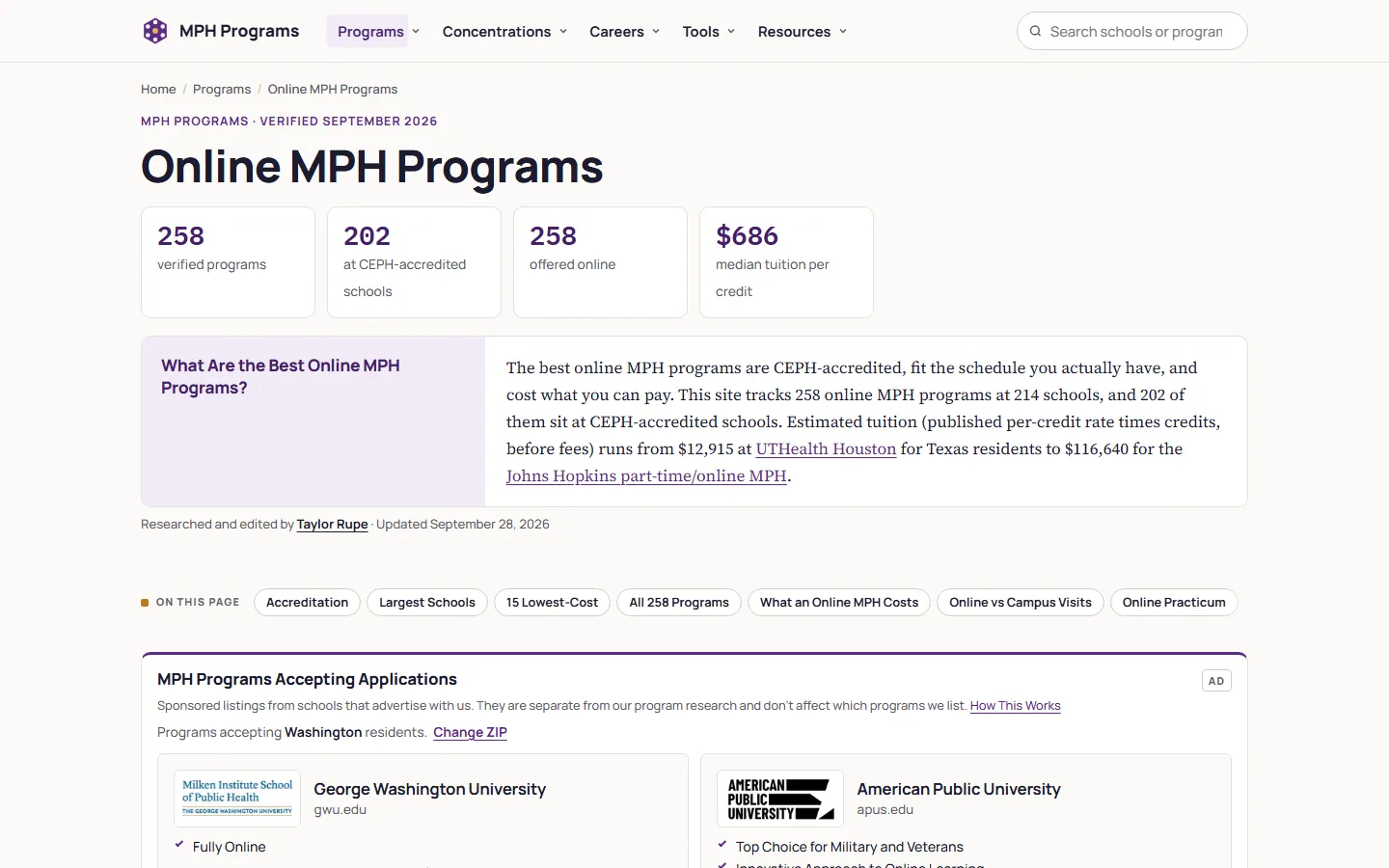Click the MPH Programs site title
Screen dimensions: 1389x868
pos(239,31)
